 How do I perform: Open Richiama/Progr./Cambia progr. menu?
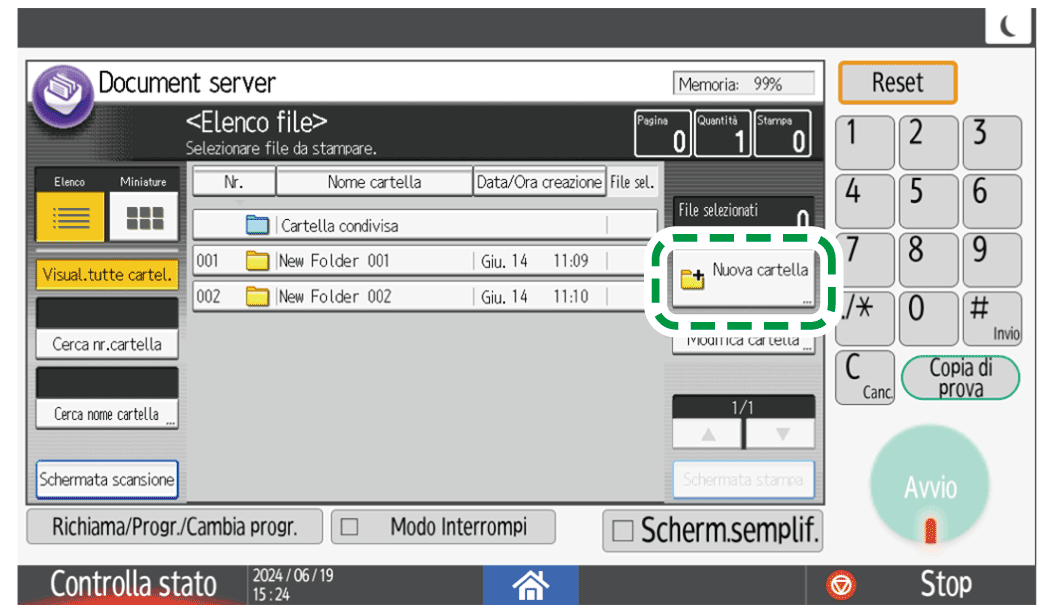(x=174, y=527)
